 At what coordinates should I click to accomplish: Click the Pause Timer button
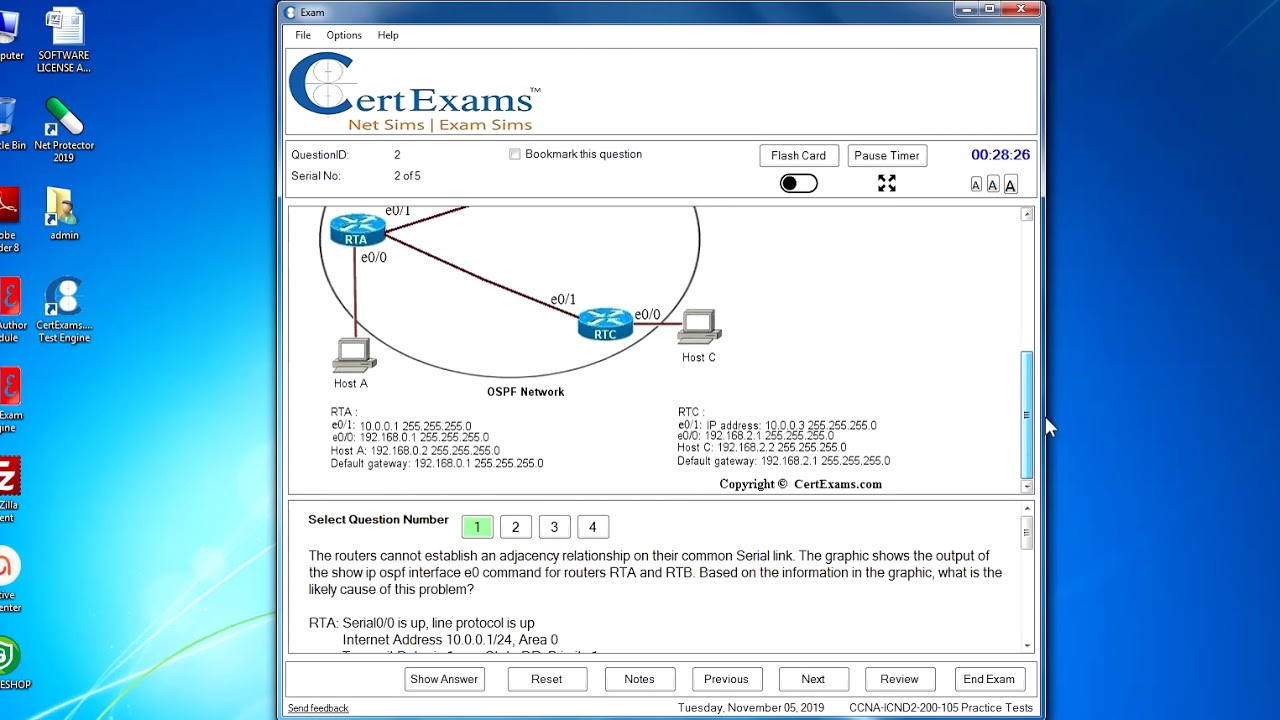(x=887, y=155)
